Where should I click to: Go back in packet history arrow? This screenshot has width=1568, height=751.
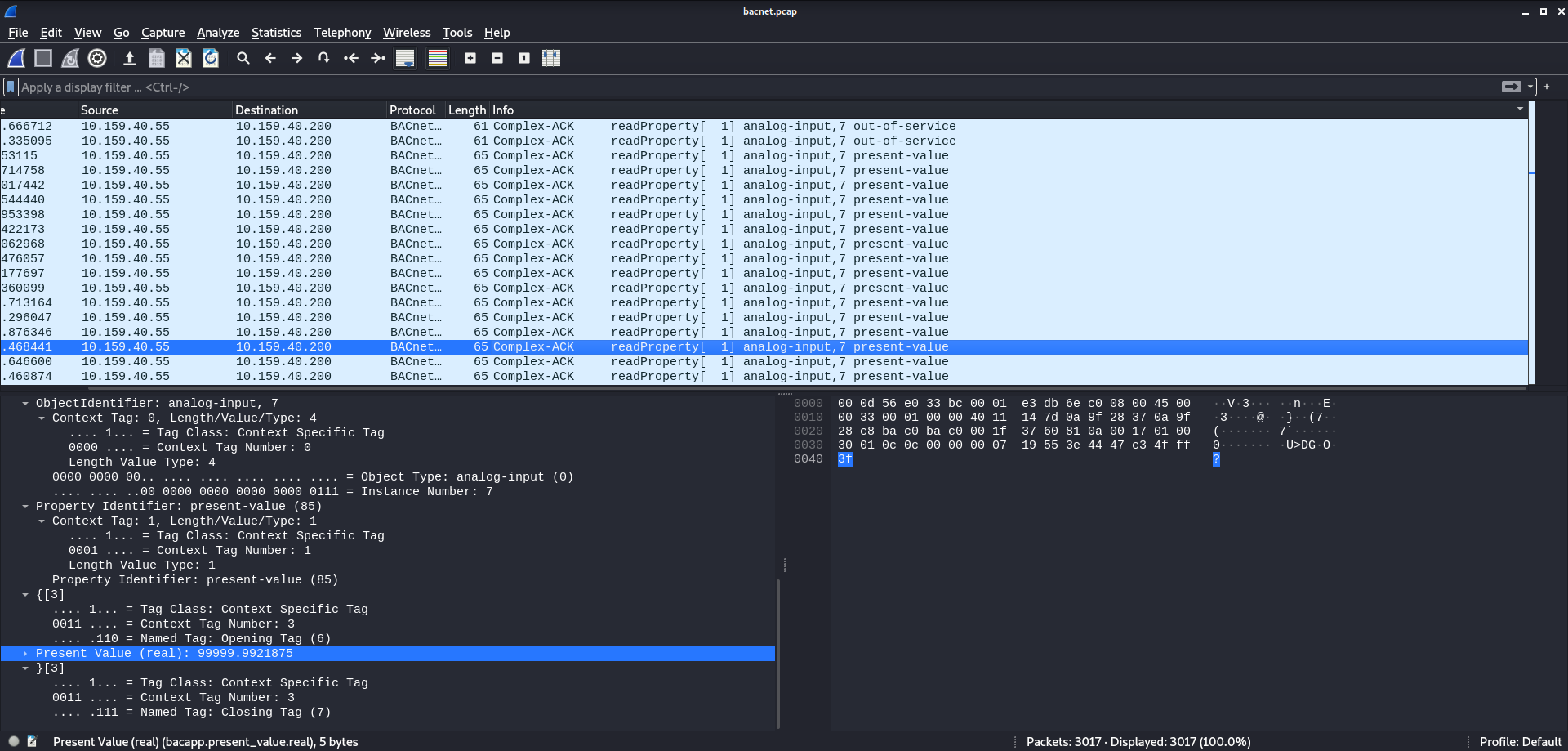[270, 58]
